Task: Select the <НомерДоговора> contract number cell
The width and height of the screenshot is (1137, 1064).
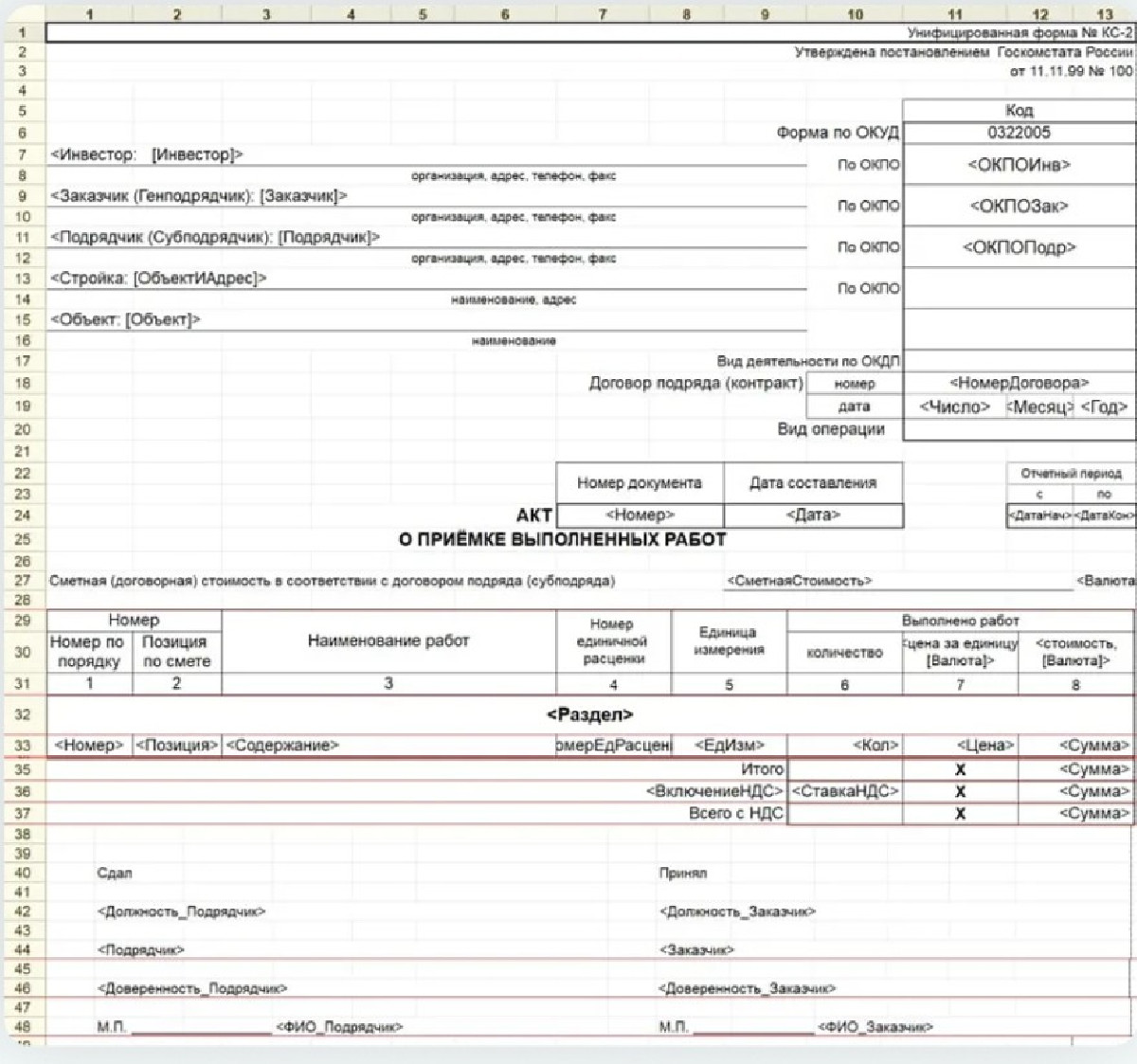Action: tap(1019, 383)
